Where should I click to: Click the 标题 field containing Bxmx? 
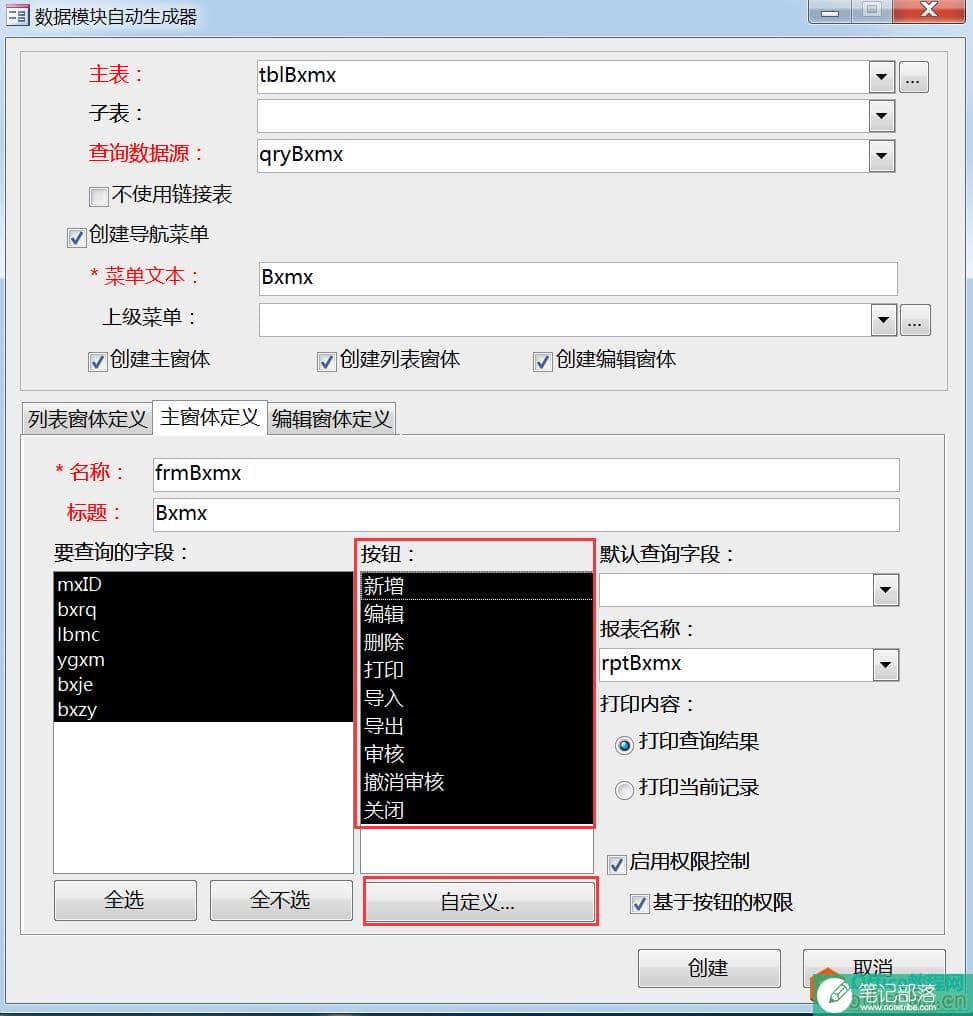point(526,515)
